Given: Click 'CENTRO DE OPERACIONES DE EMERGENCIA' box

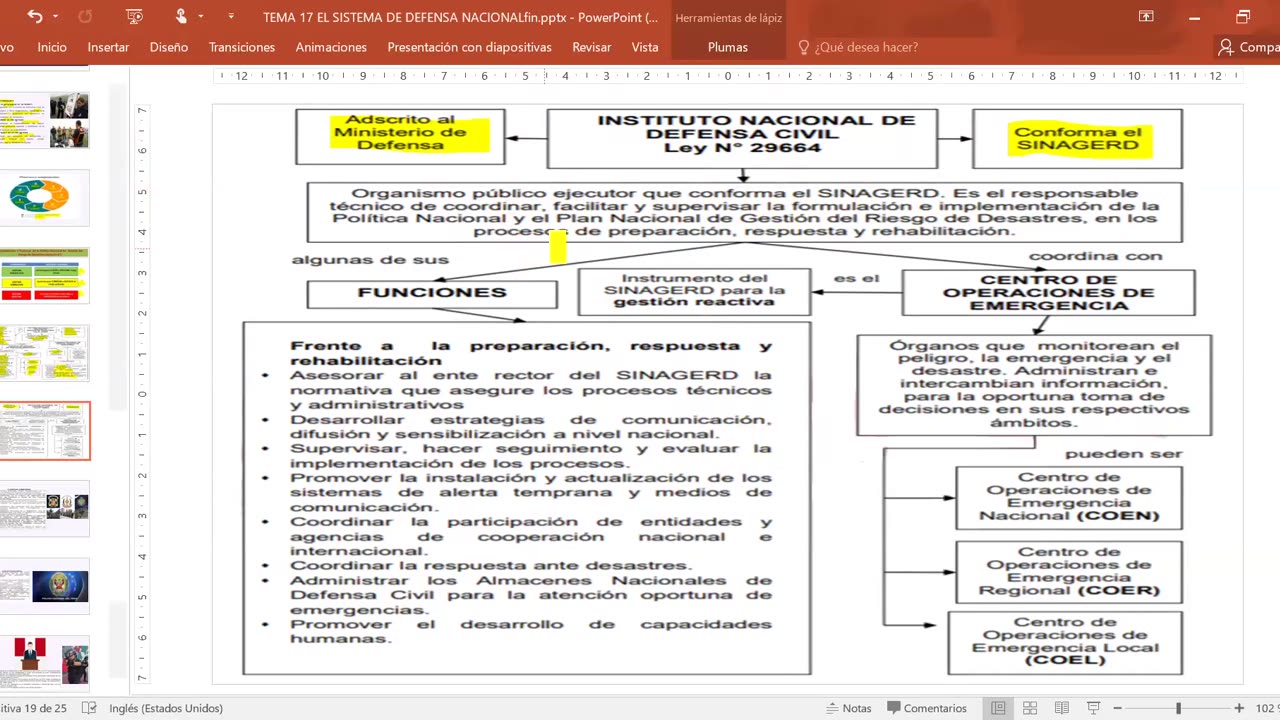Looking at the screenshot, I should (1048, 293).
